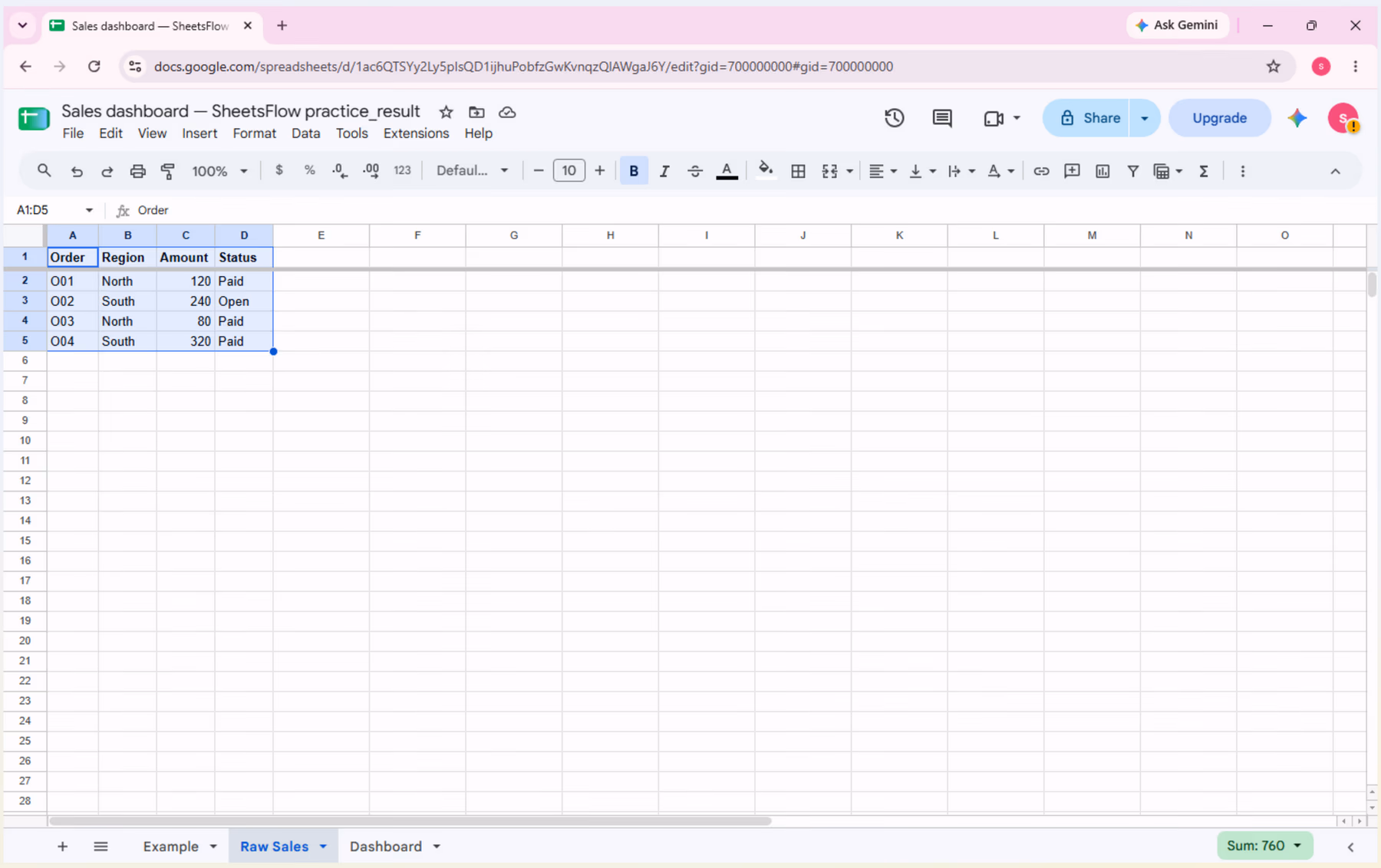Toggle bold formatting

(634, 171)
